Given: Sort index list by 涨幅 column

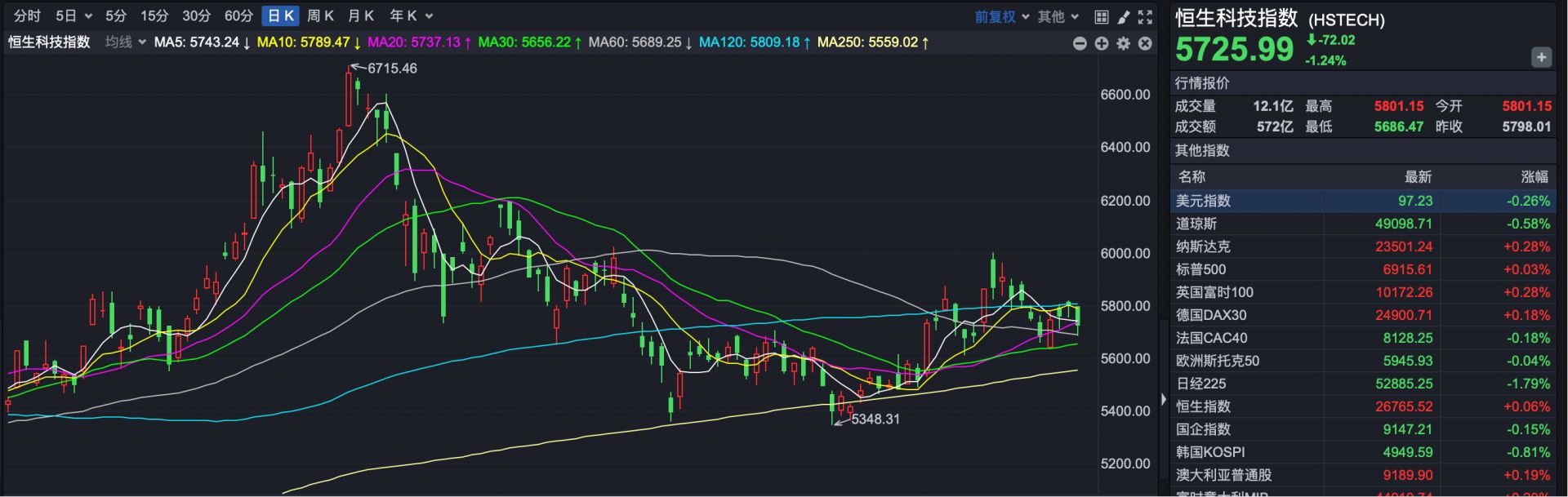Looking at the screenshot, I should click(1534, 177).
